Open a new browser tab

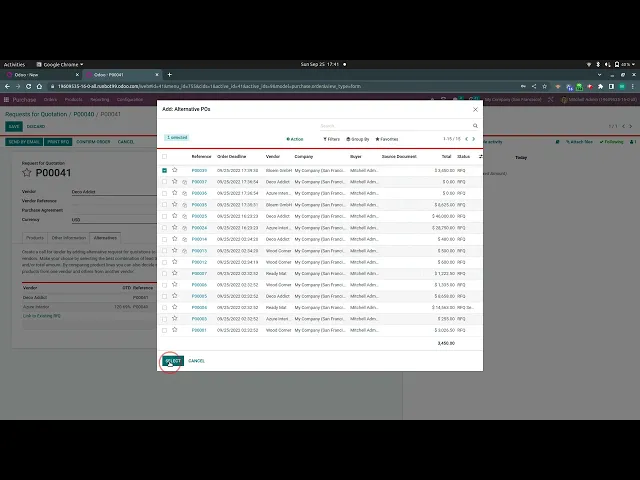point(169,75)
